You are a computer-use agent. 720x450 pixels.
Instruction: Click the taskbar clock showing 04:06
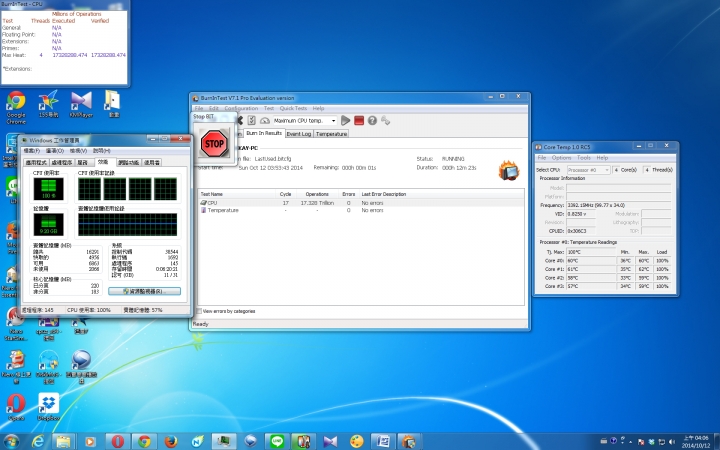point(695,442)
